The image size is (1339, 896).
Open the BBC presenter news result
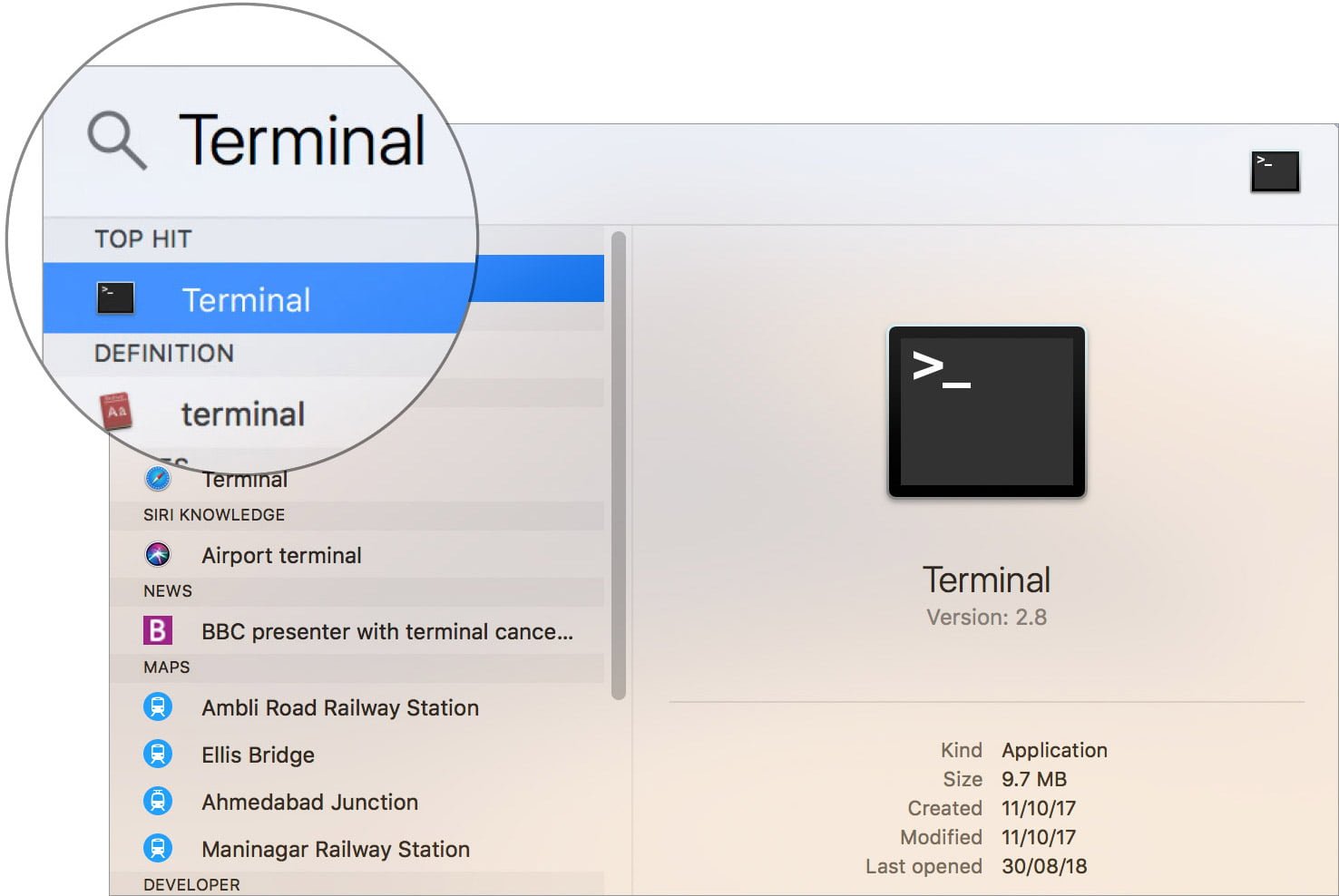[357, 631]
